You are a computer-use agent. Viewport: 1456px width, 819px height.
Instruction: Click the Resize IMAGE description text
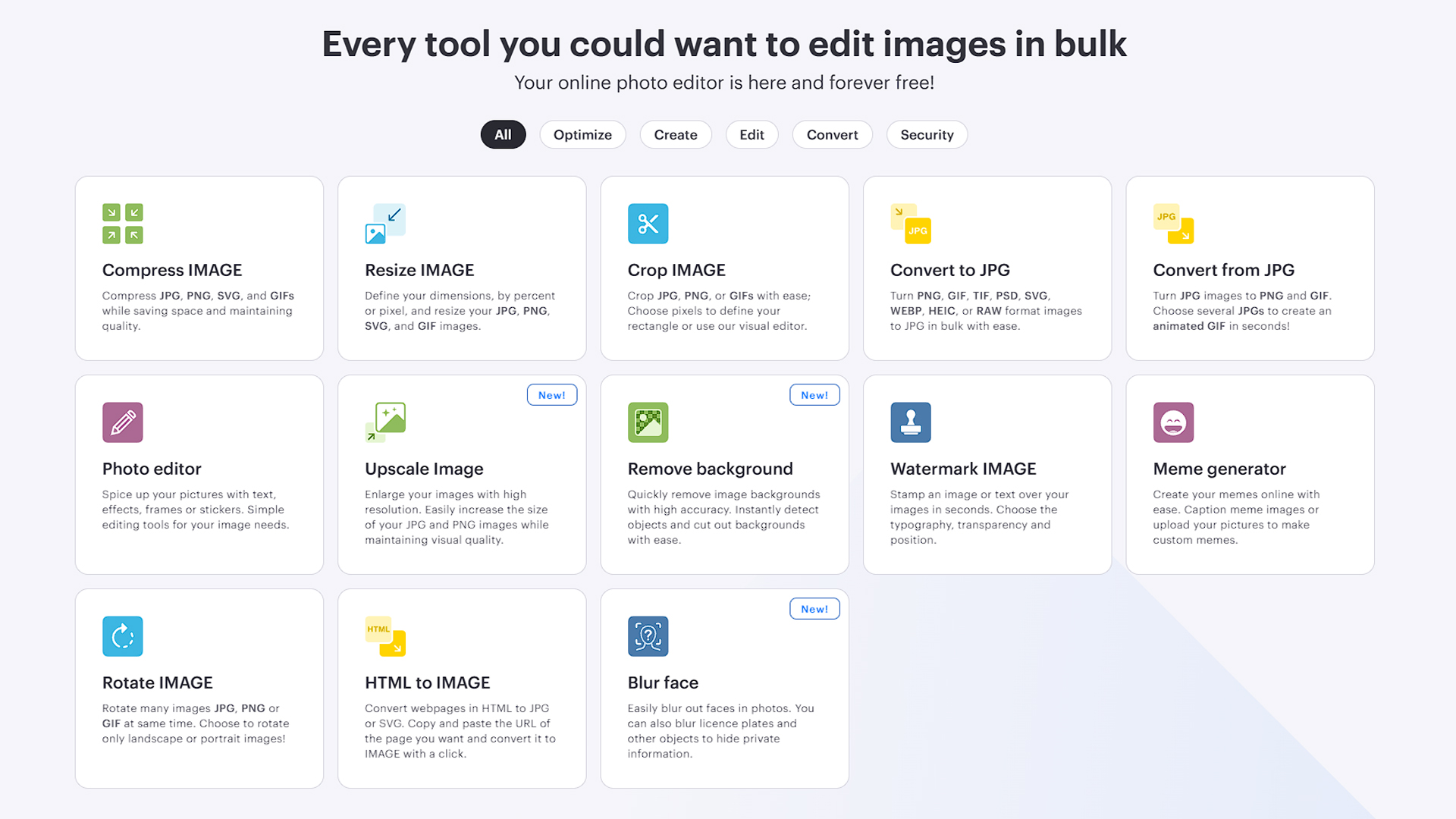pyautogui.click(x=460, y=311)
